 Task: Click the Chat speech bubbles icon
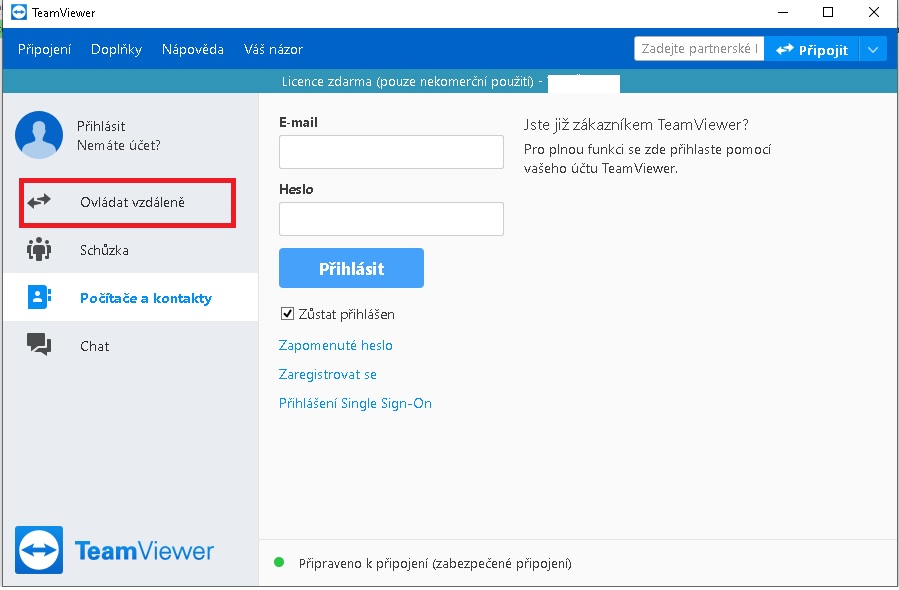(39, 345)
